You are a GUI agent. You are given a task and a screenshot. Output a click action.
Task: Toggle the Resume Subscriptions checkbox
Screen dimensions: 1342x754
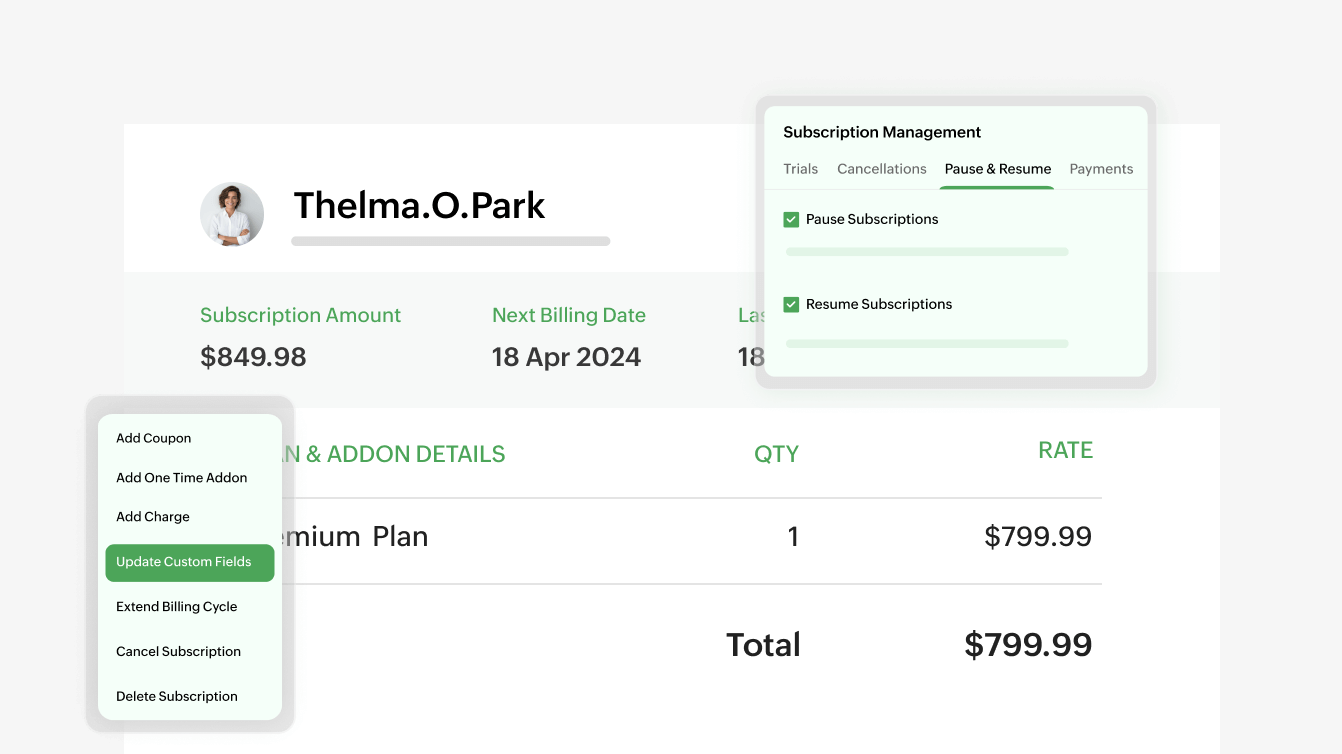click(x=791, y=303)
